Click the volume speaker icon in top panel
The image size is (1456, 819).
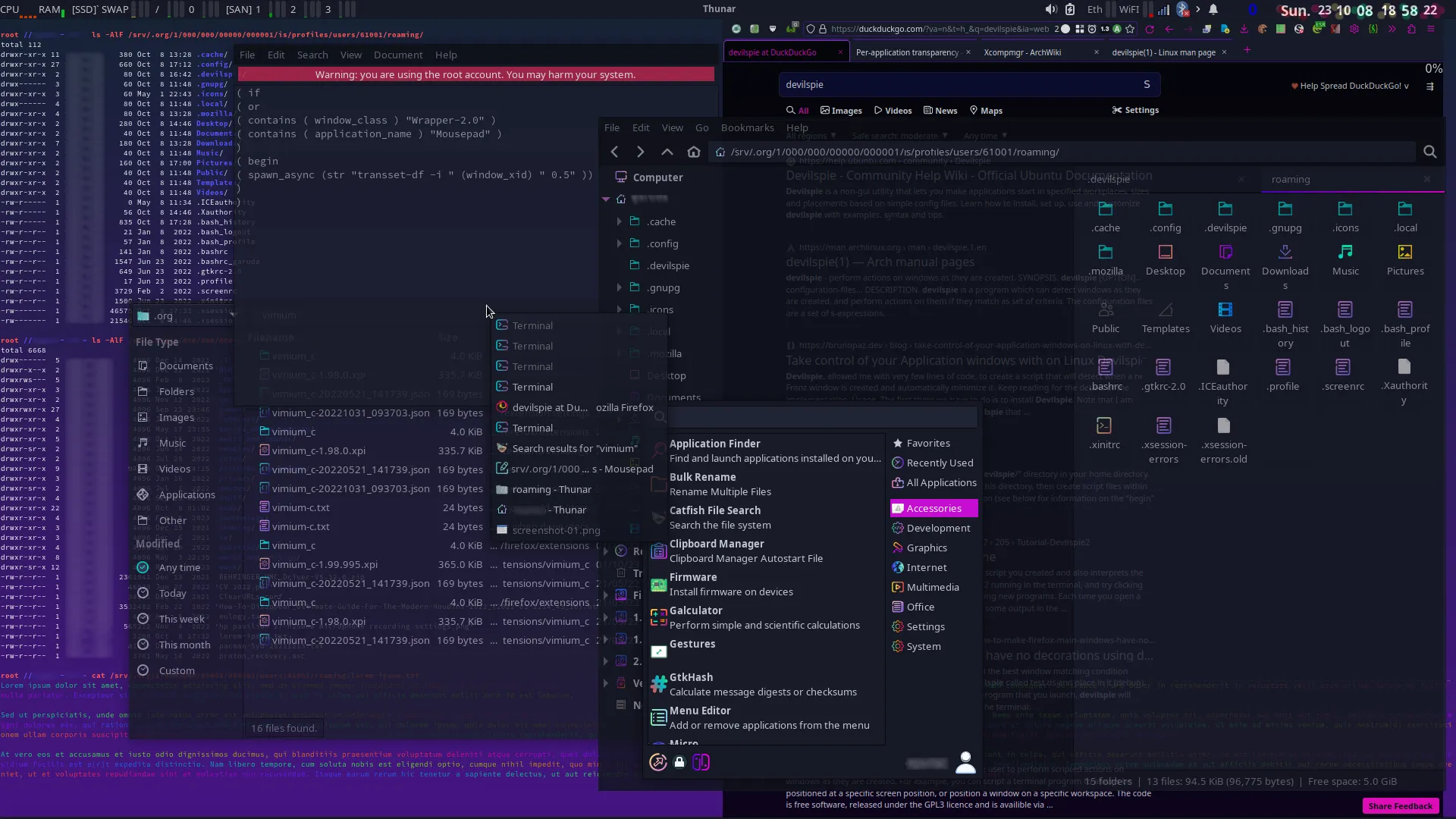point(1050,9)
